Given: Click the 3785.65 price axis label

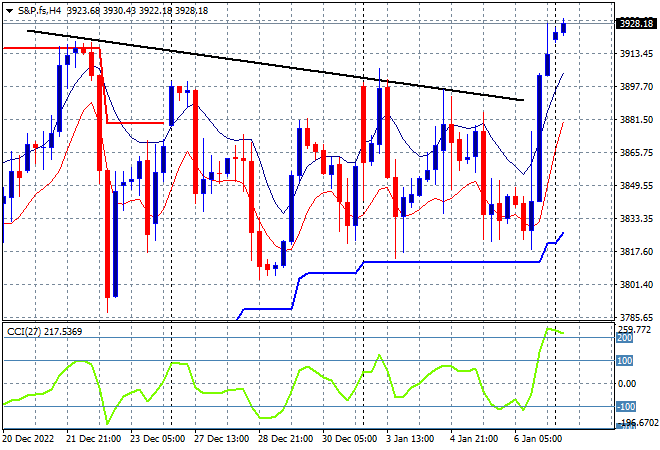Looking at the screenshot, I should tap(636, 317).
